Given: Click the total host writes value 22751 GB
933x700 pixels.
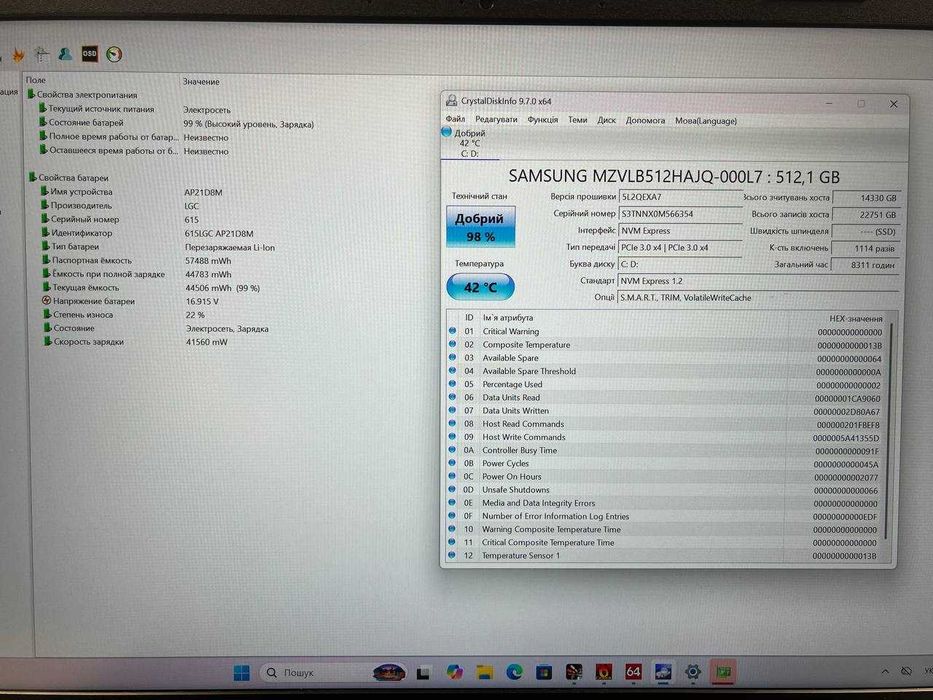Looking at the screenshot, I should coord(865,215).
